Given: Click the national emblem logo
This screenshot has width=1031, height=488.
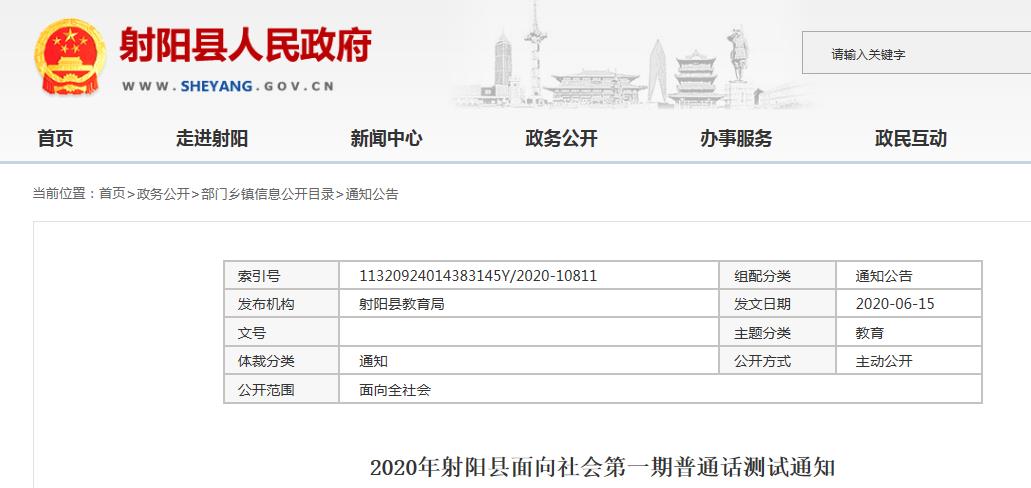Looking at the screenshot, I should 70,57.
